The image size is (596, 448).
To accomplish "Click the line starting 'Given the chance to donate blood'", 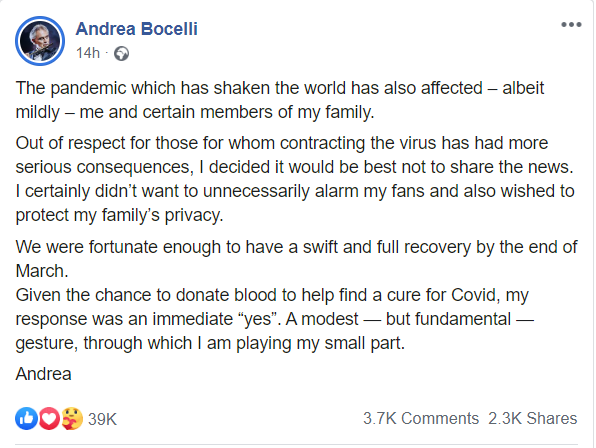I will [x=272, y=295].
